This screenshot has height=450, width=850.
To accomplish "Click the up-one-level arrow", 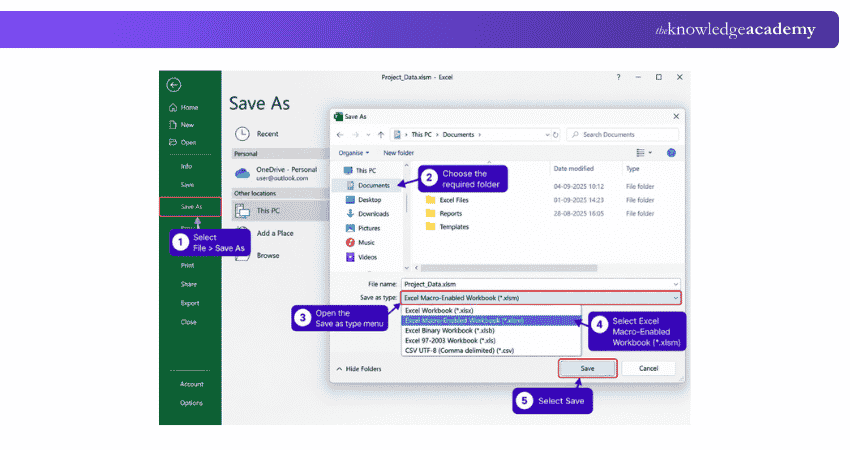I will coord(381,134).
